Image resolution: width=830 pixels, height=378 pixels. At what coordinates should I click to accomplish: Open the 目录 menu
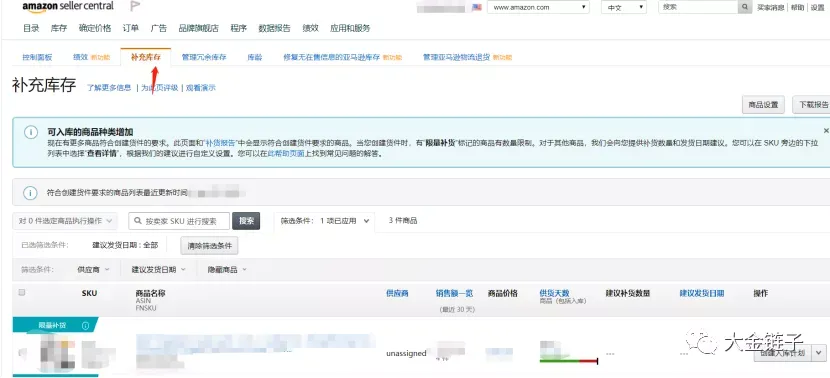pyautogui.click(x=31, y=29)
